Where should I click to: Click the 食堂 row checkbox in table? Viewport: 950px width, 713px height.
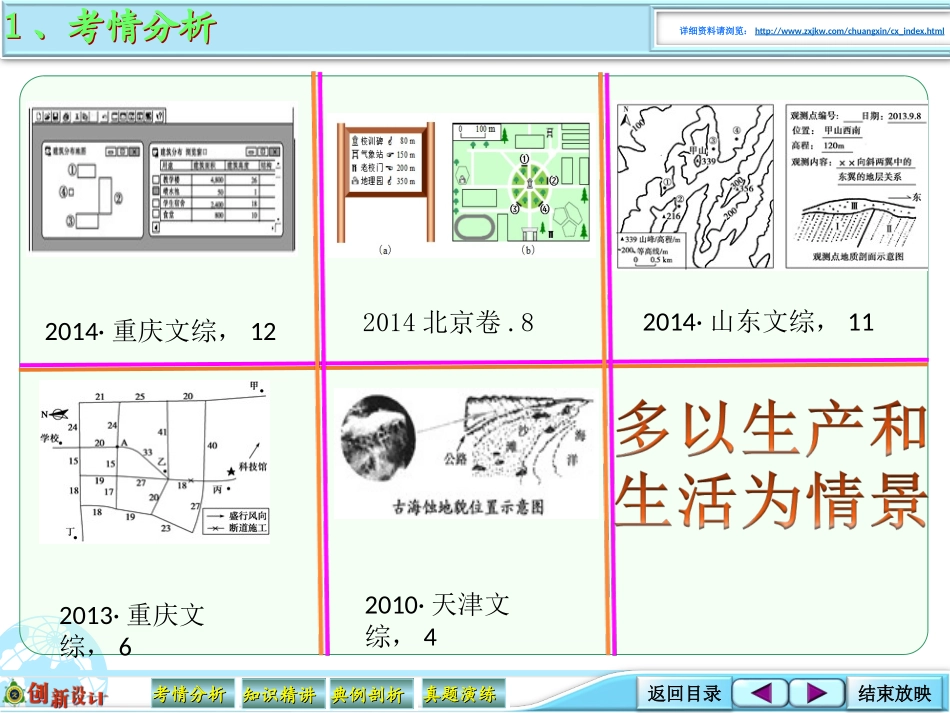click(156, 214)
